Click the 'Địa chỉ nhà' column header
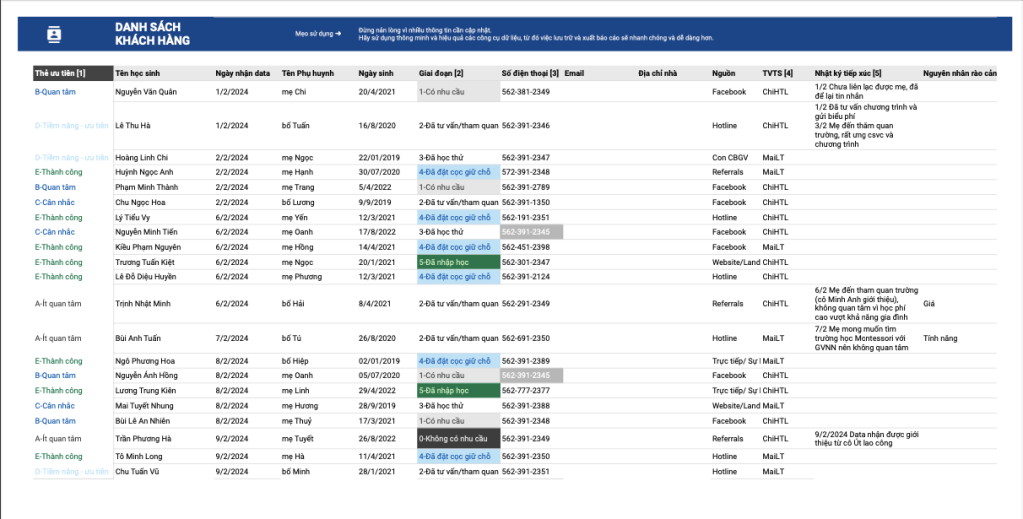Image resolution: width=1023 pixels, height=519 pixels. click(x=657, y=73)
